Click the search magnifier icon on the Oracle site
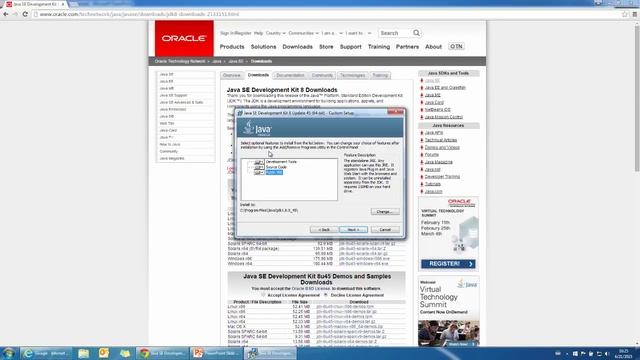The height and width of the screenshot is (360, 640). (416, 33)
